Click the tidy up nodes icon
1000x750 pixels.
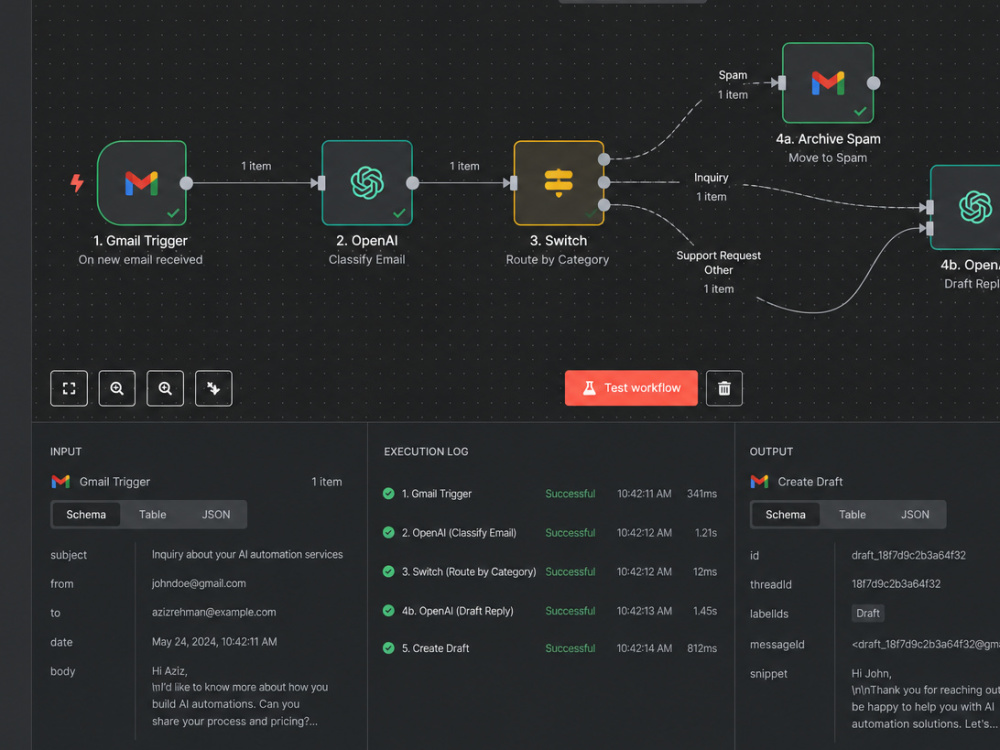tap(214, 388)
